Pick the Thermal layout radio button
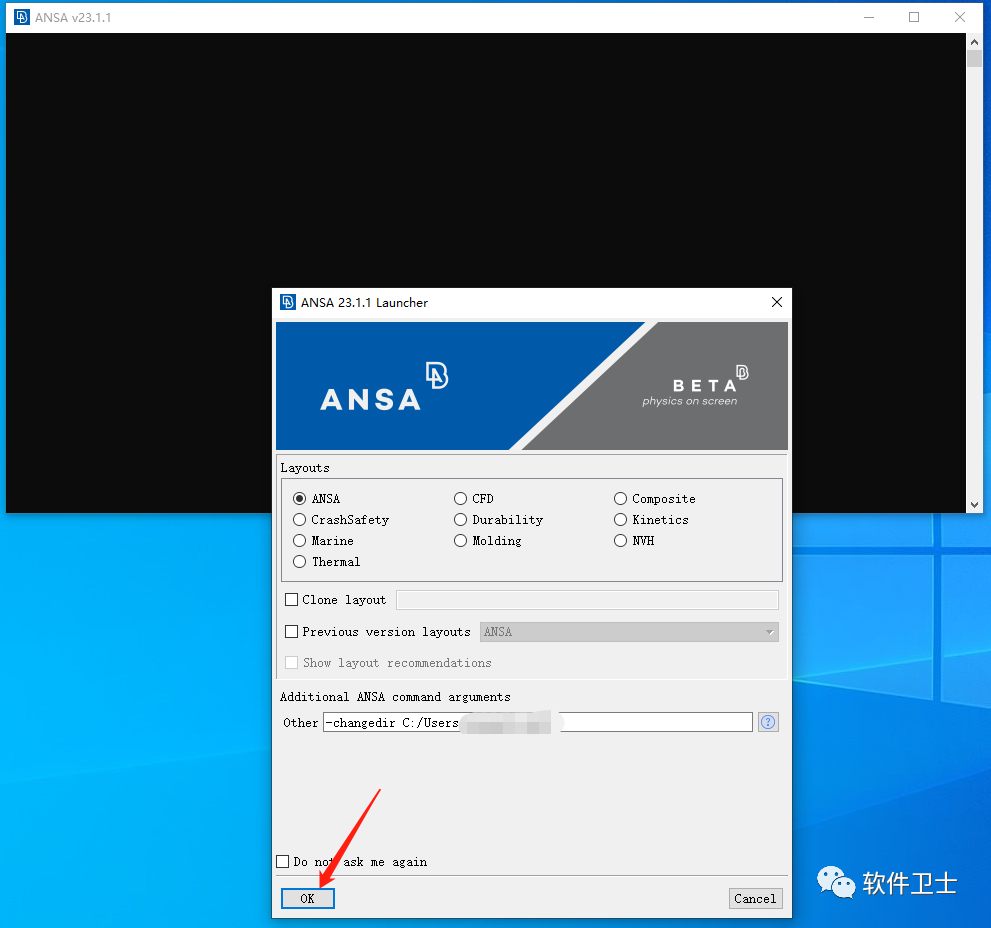991x928 pixels. [x=300, y=561]
